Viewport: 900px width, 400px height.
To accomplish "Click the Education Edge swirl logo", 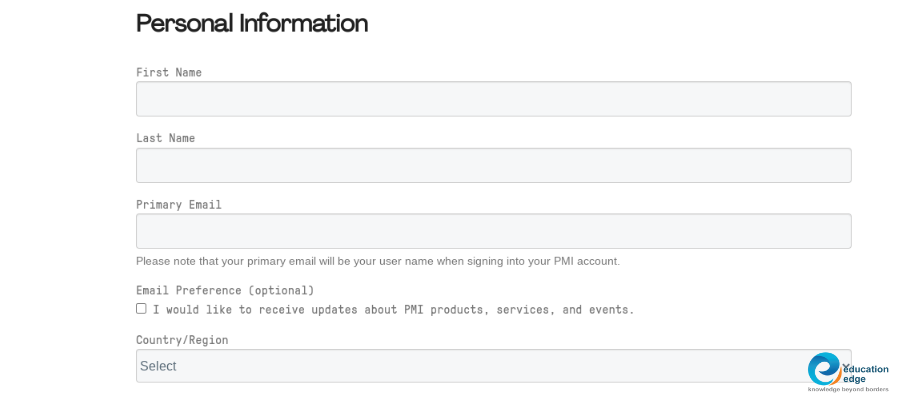I will click(824, 369).
